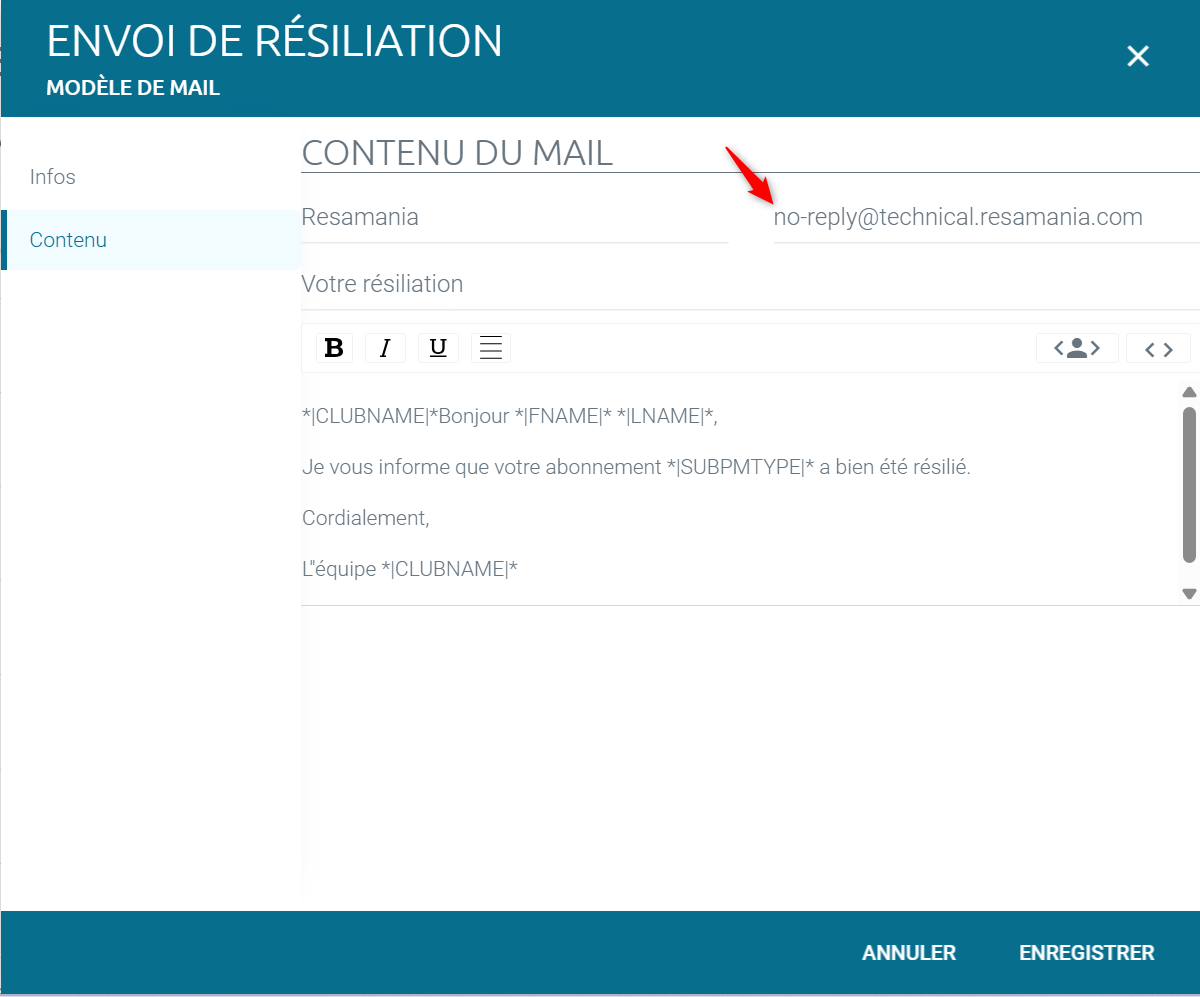Switch to HTML source code view
Screen dimensions: 1200x997
pyautogui.click(x=1158, y=348)
